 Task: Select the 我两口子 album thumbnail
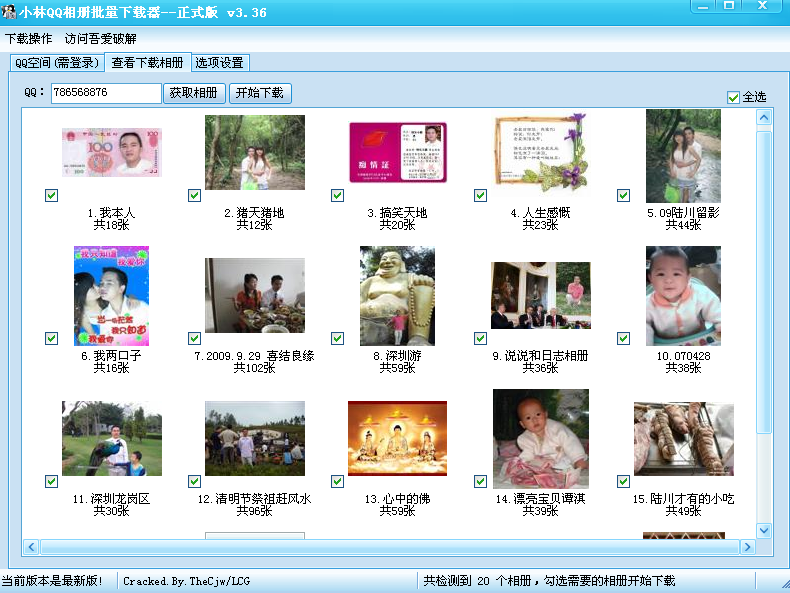111,296
